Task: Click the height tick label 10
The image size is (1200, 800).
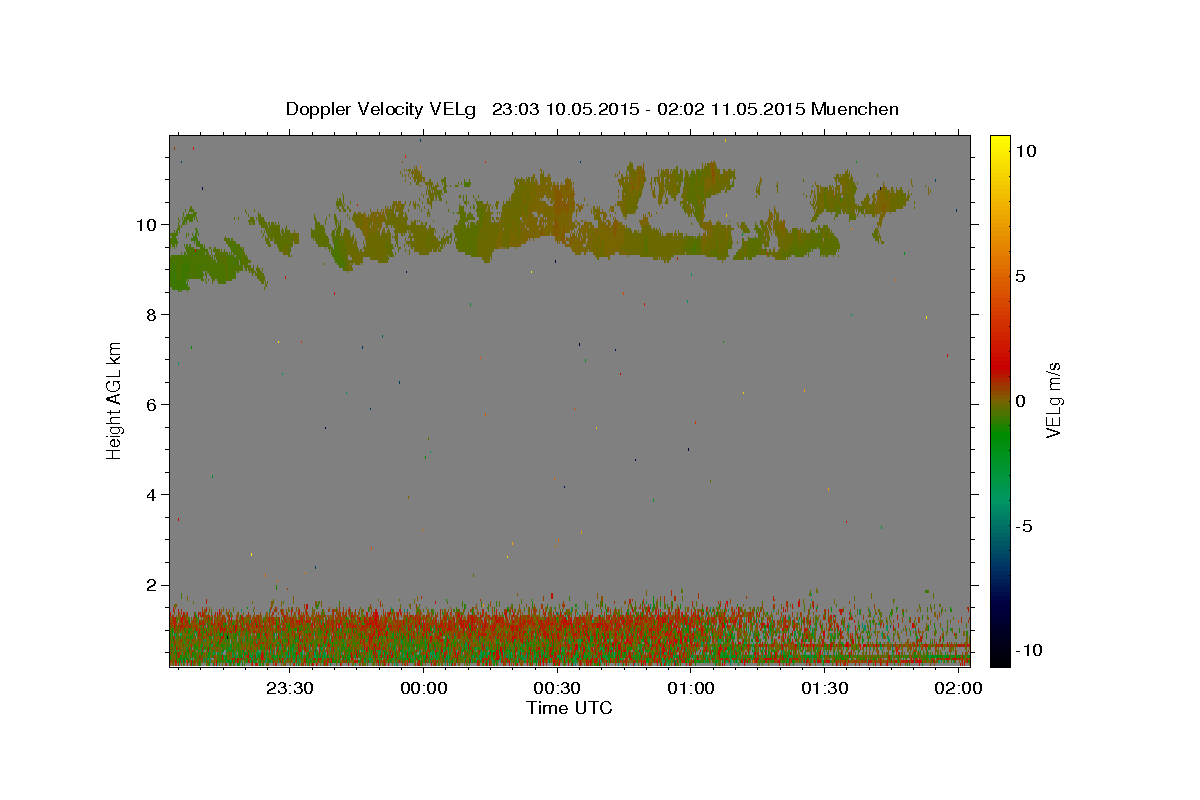Action: point(146,225)
